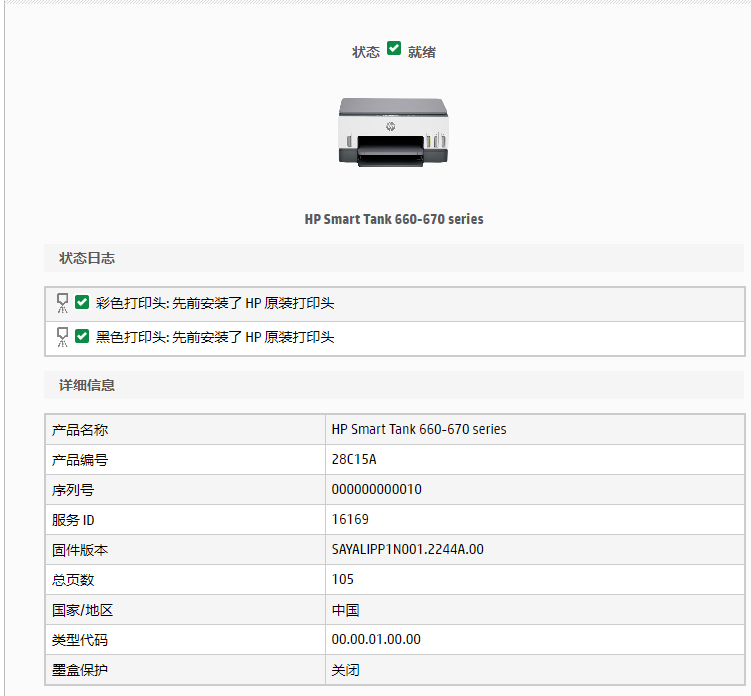The height and width of the screenshot is (696, 751).
Task: Click the 序列号 label cell
Action: pyautogui.click(x=185, y=490)
